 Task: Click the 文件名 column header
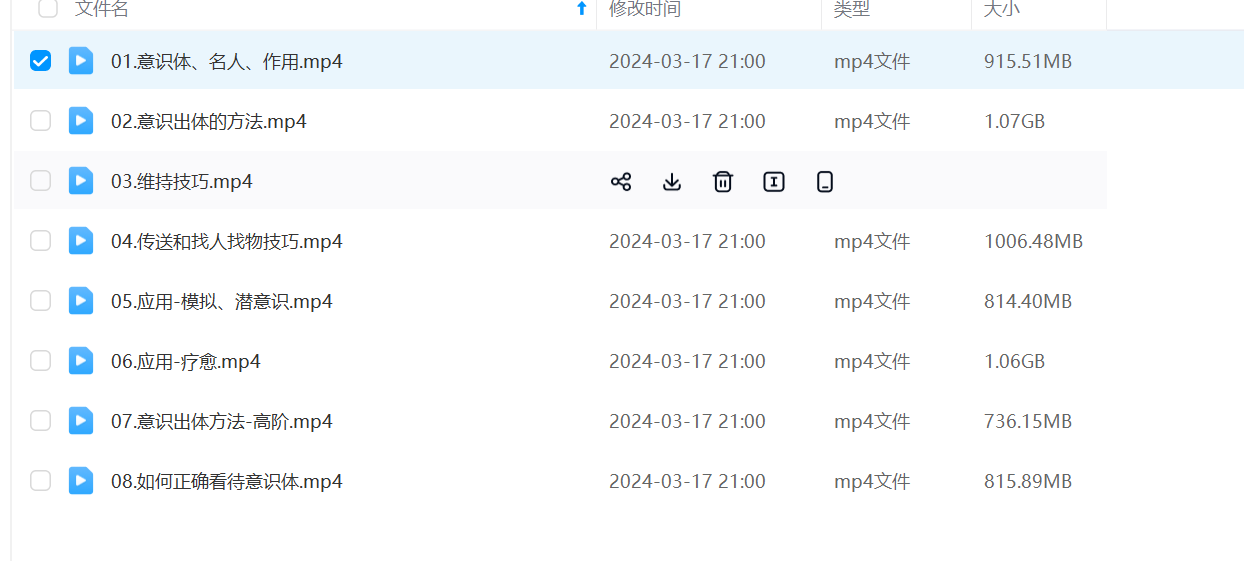coord(102,9)
